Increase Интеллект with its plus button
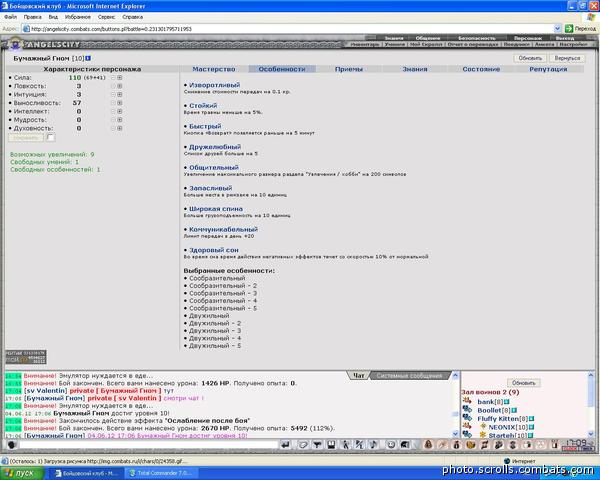Screen dimensions: 600x480 click(x=120, y=111)
